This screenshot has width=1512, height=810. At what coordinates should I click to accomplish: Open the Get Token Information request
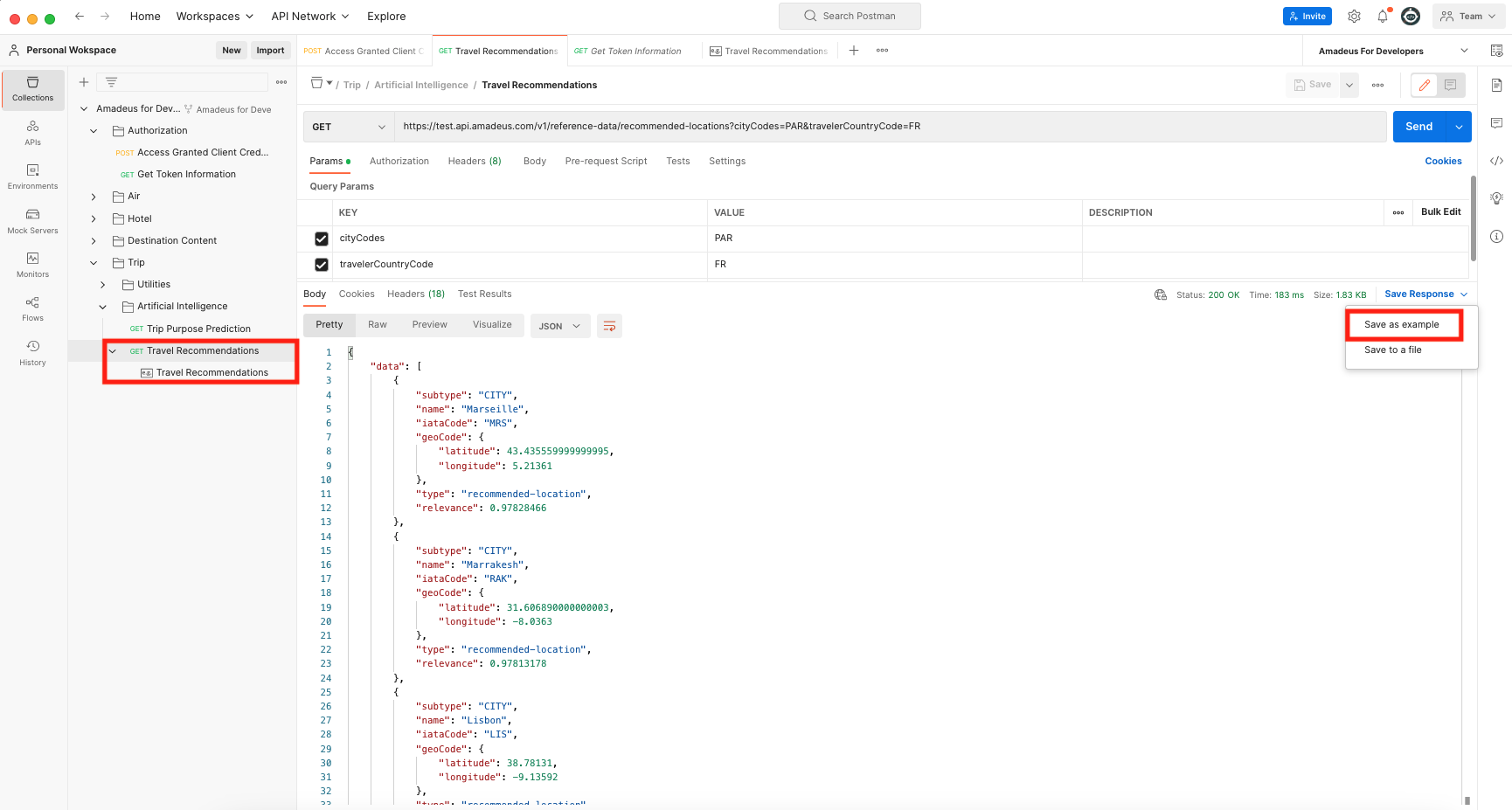(186, 175)
